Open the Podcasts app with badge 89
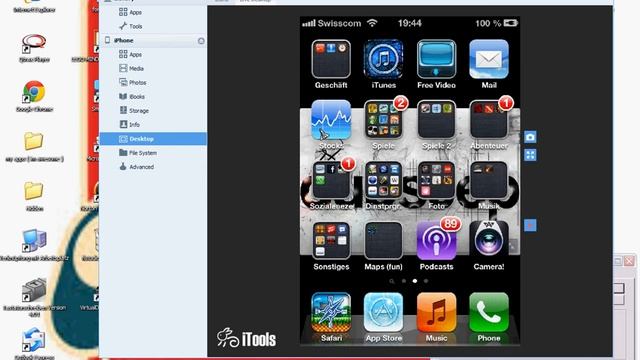This screenshot has height=360, width=640. click(x=436, y=241)
